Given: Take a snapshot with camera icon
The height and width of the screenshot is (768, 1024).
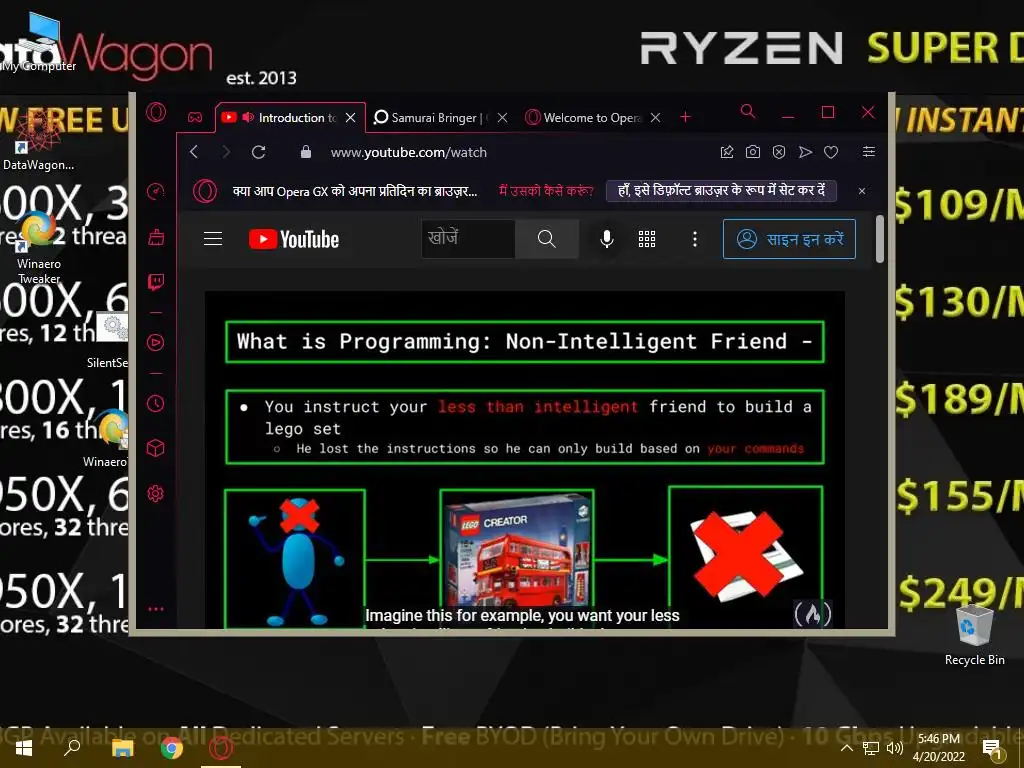Looking at the screenshot, I should pyautogui.click(x=752, y=152).
